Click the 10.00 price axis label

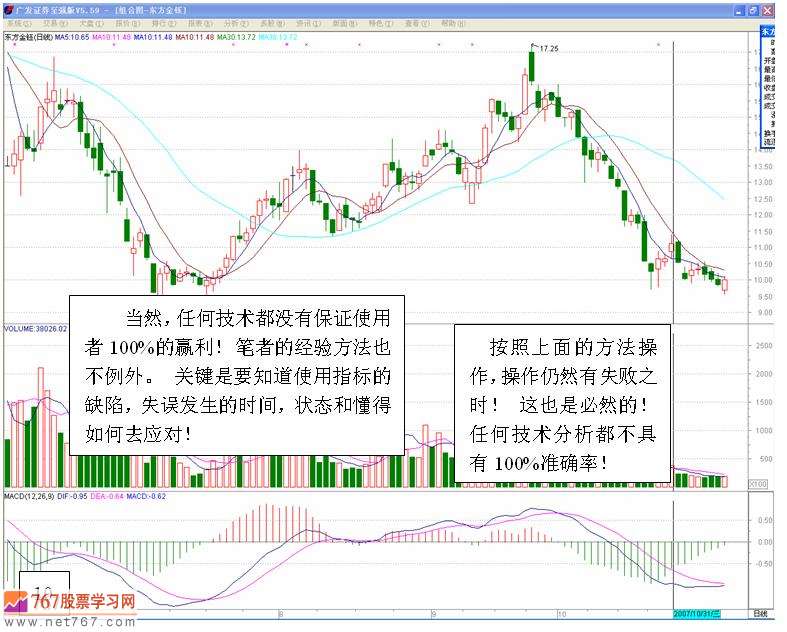[764, 280]
